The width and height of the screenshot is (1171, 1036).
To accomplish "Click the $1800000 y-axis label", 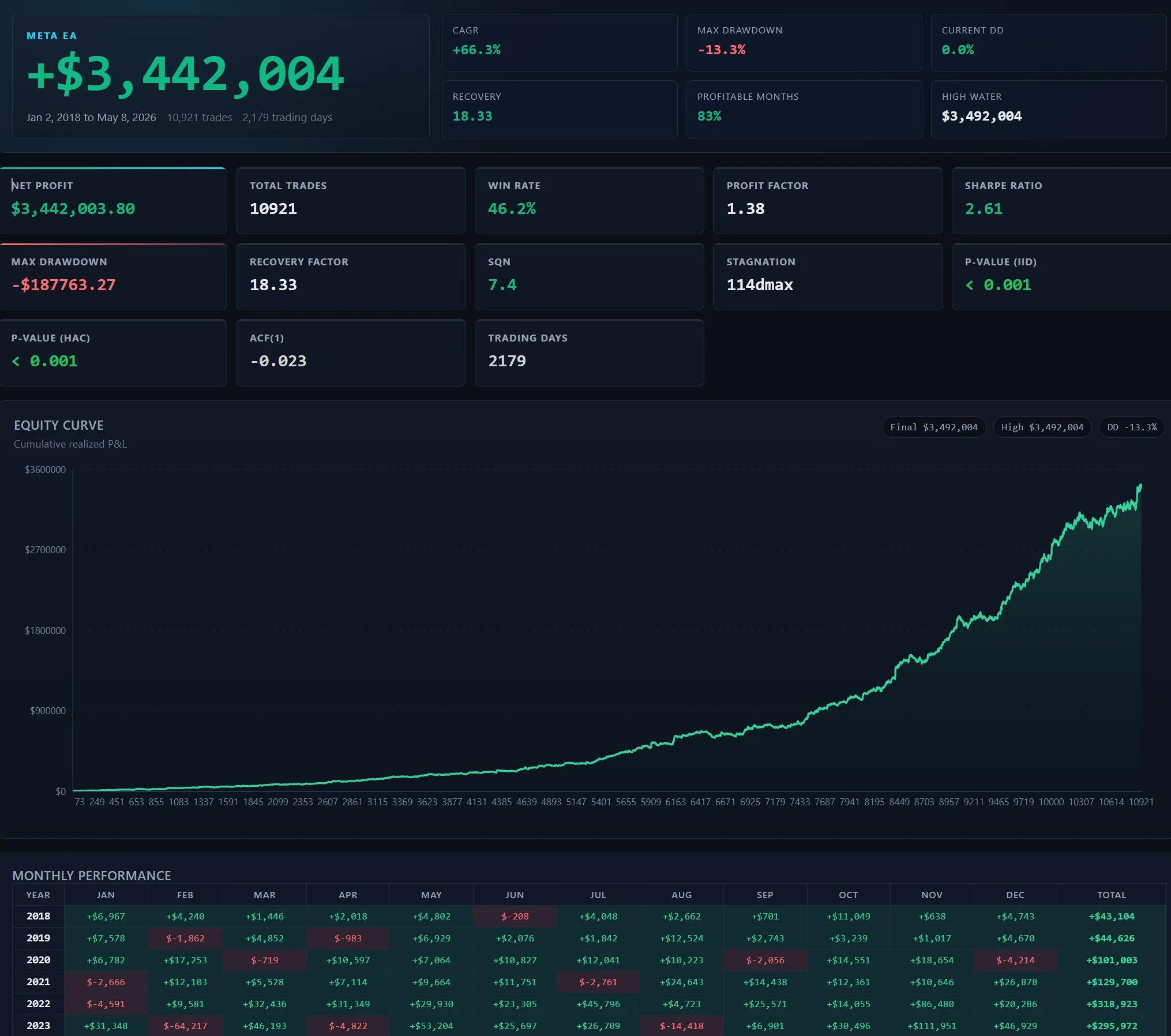I will click(x=45, y=630).
